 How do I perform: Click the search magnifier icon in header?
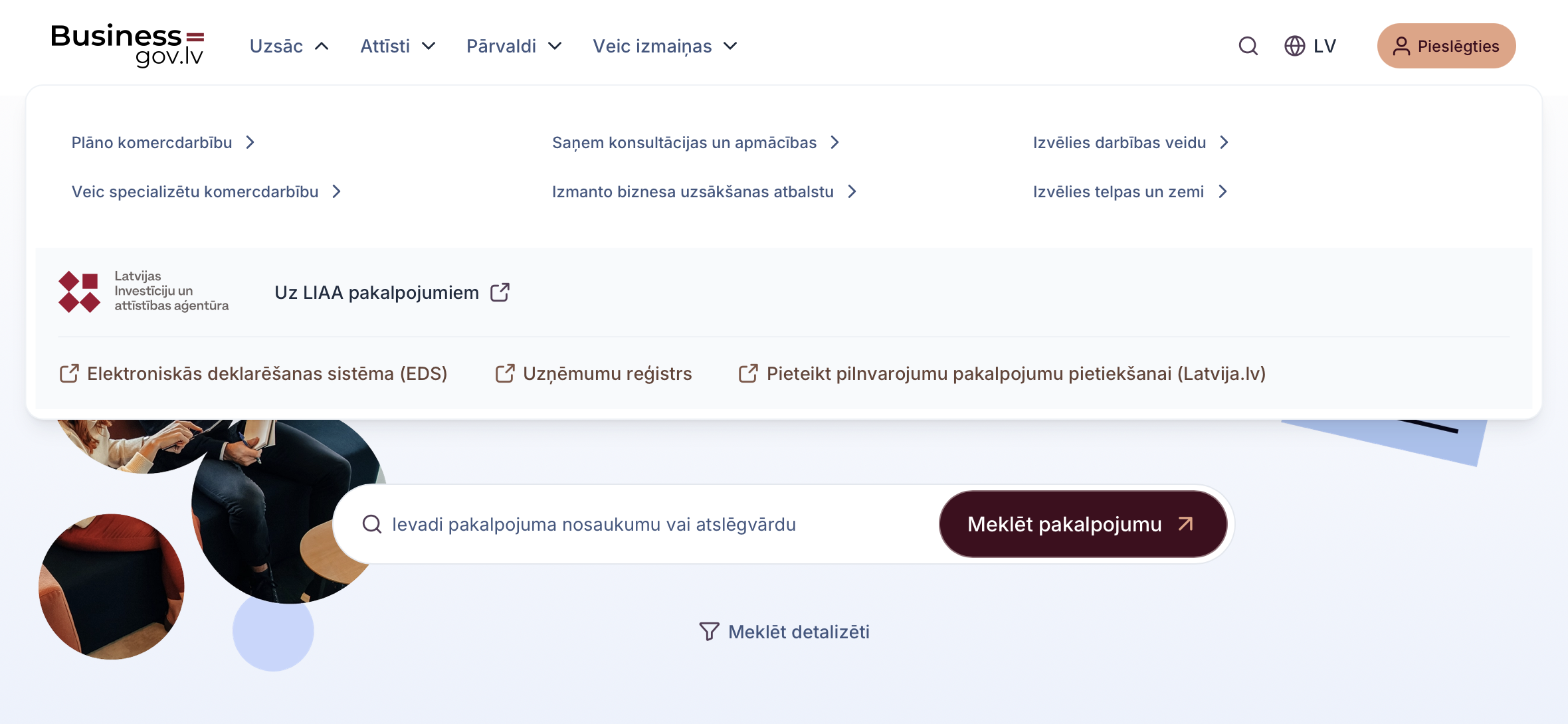coord(1248,46)
